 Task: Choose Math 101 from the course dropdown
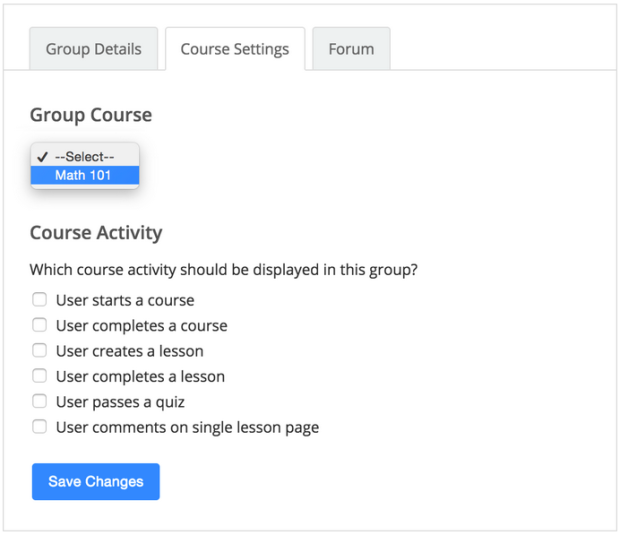[x=85, y=175]
